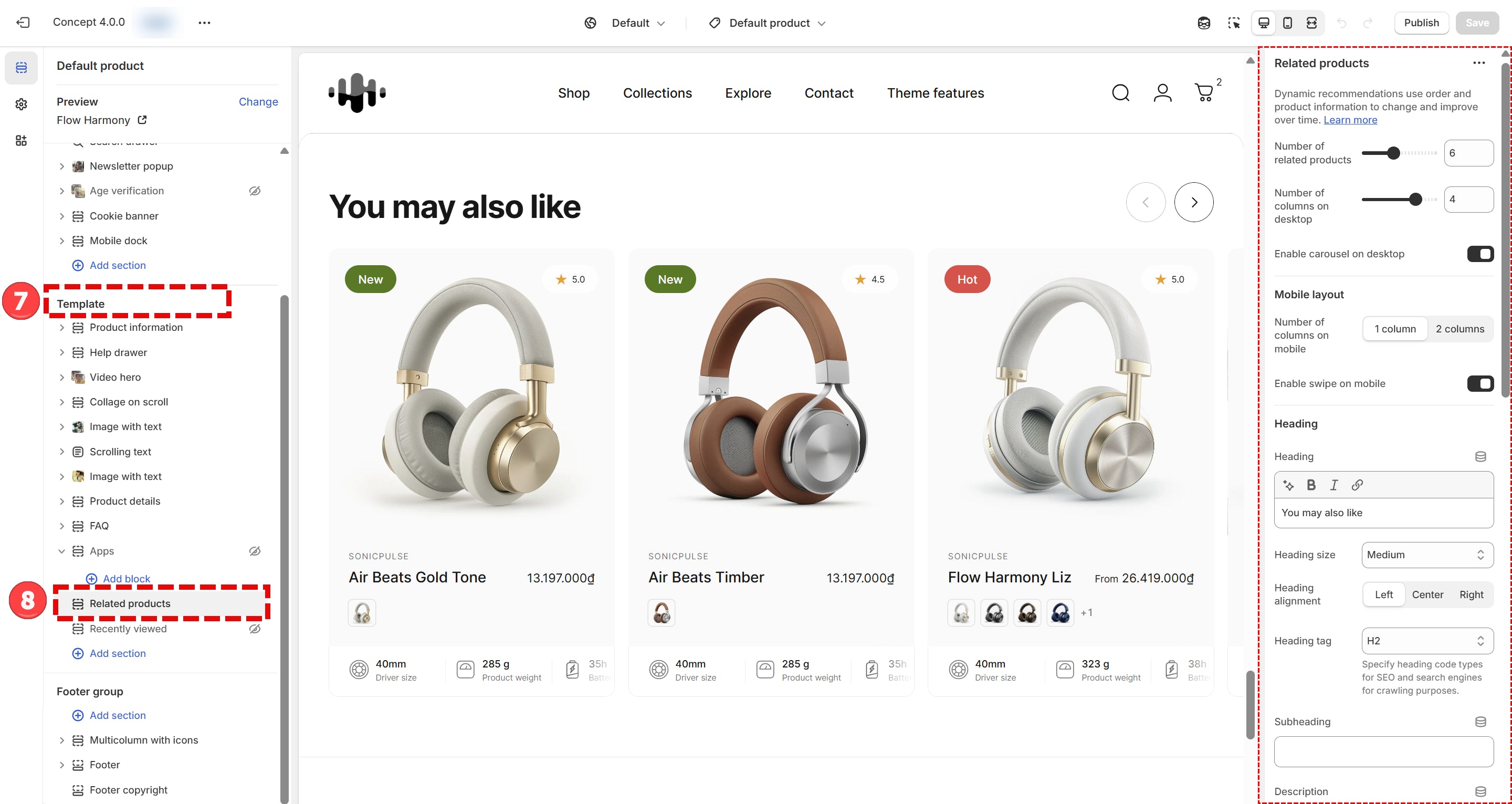Click the store search magnifier icon
1512x804 pixels.
pos(1120,93)
